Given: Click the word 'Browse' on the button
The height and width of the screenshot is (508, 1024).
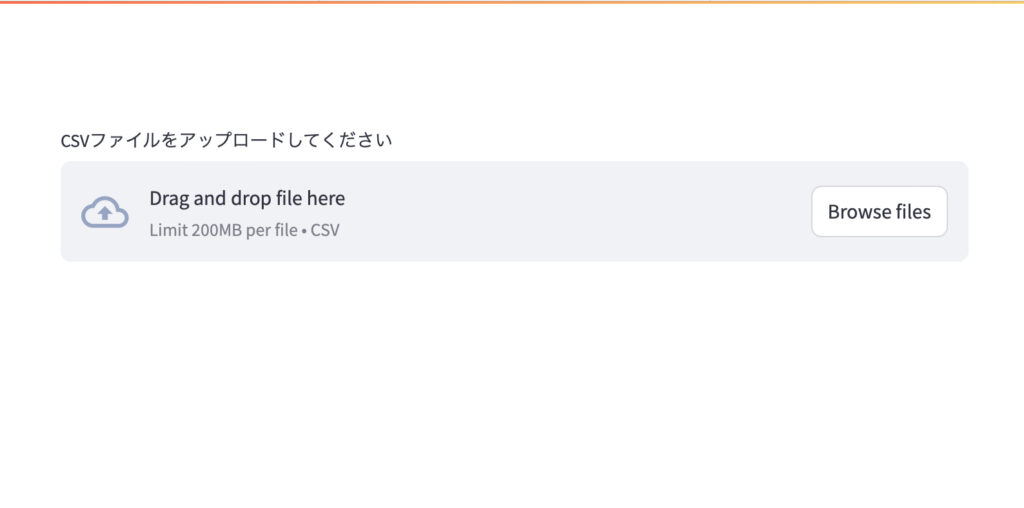Looking at the screenshot, I should [x=858, y=212].
